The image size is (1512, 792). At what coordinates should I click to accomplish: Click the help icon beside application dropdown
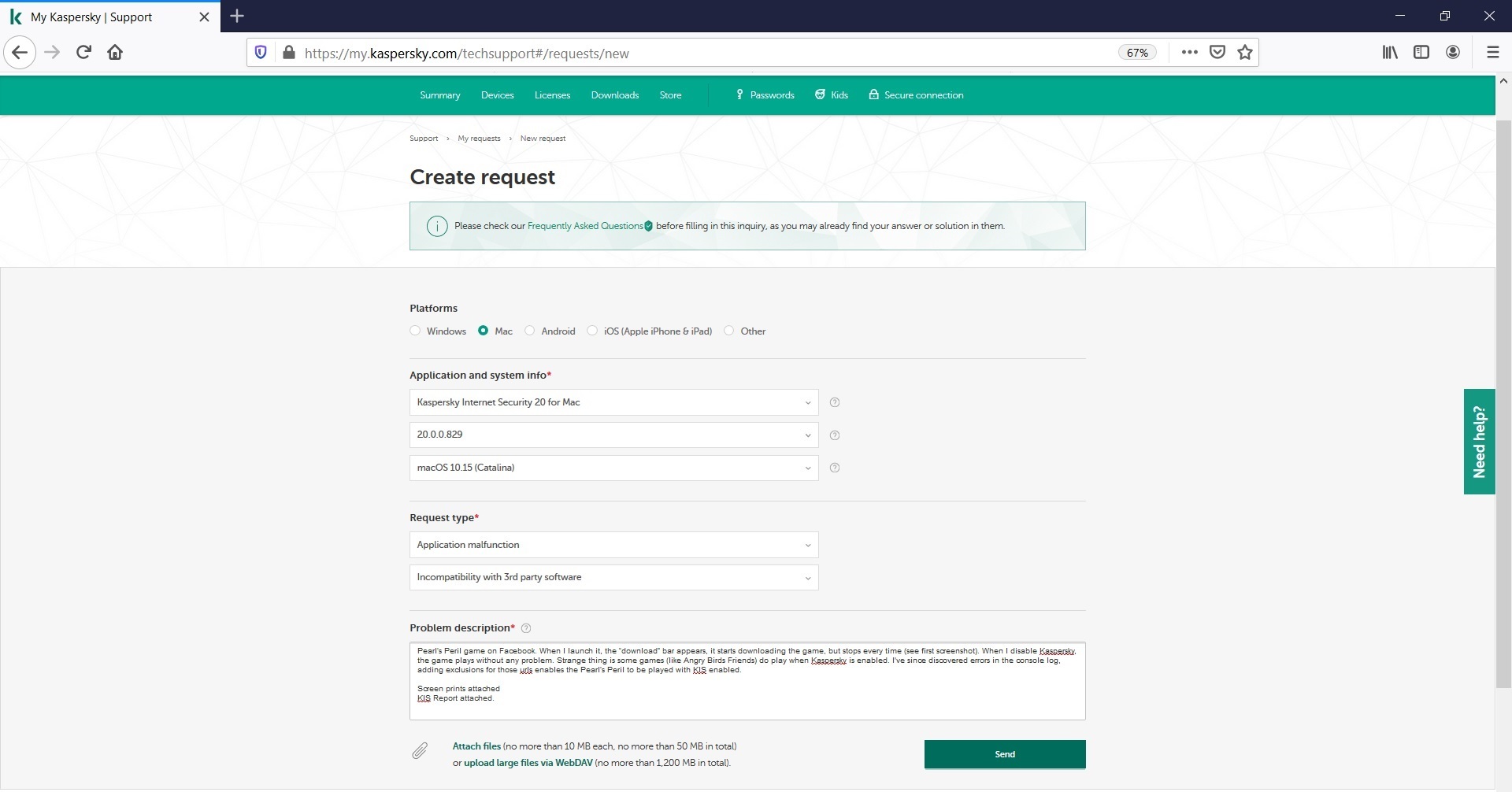[x=835, y=402]
